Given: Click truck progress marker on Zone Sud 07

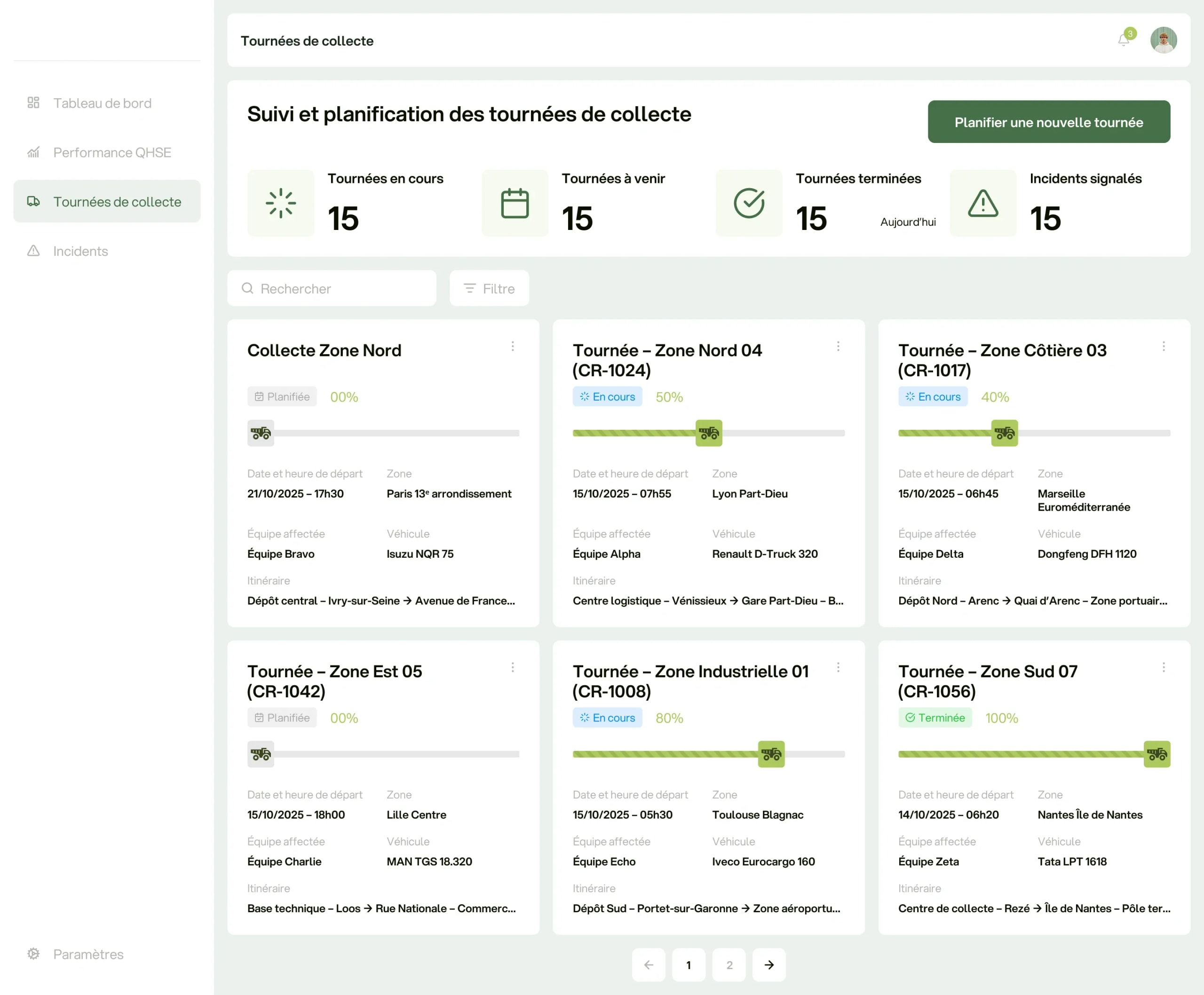Looking at the screenshot, I should (1157, 754).
